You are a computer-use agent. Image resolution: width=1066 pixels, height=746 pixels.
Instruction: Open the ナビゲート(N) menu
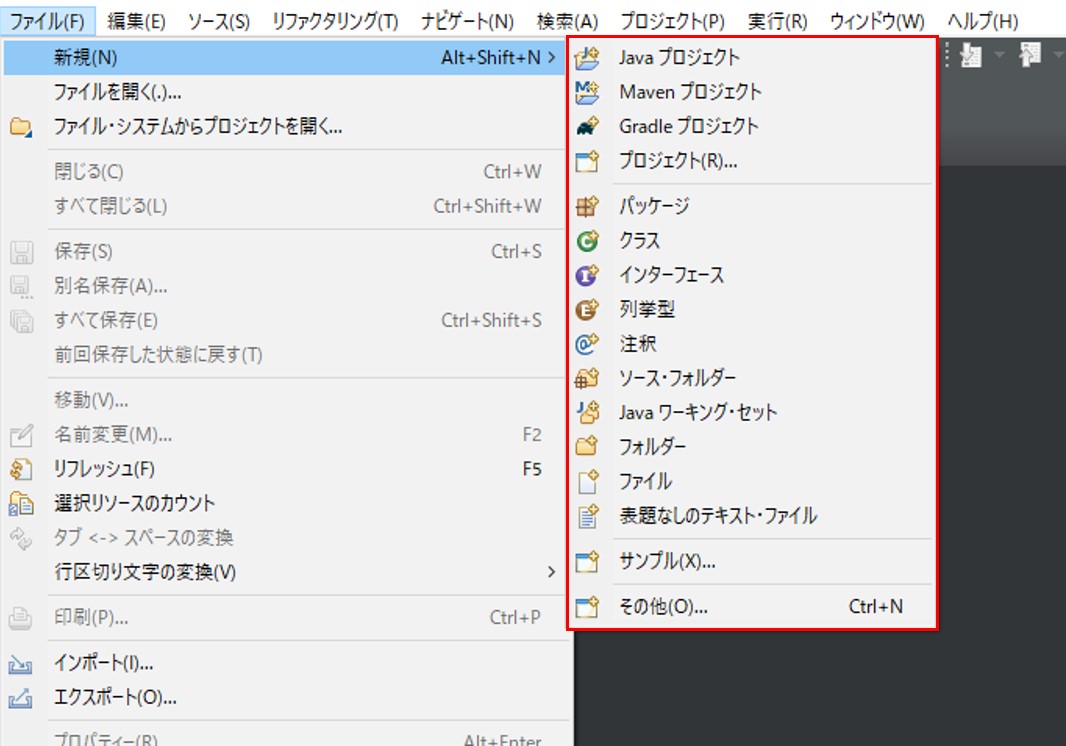coord(467,22)
